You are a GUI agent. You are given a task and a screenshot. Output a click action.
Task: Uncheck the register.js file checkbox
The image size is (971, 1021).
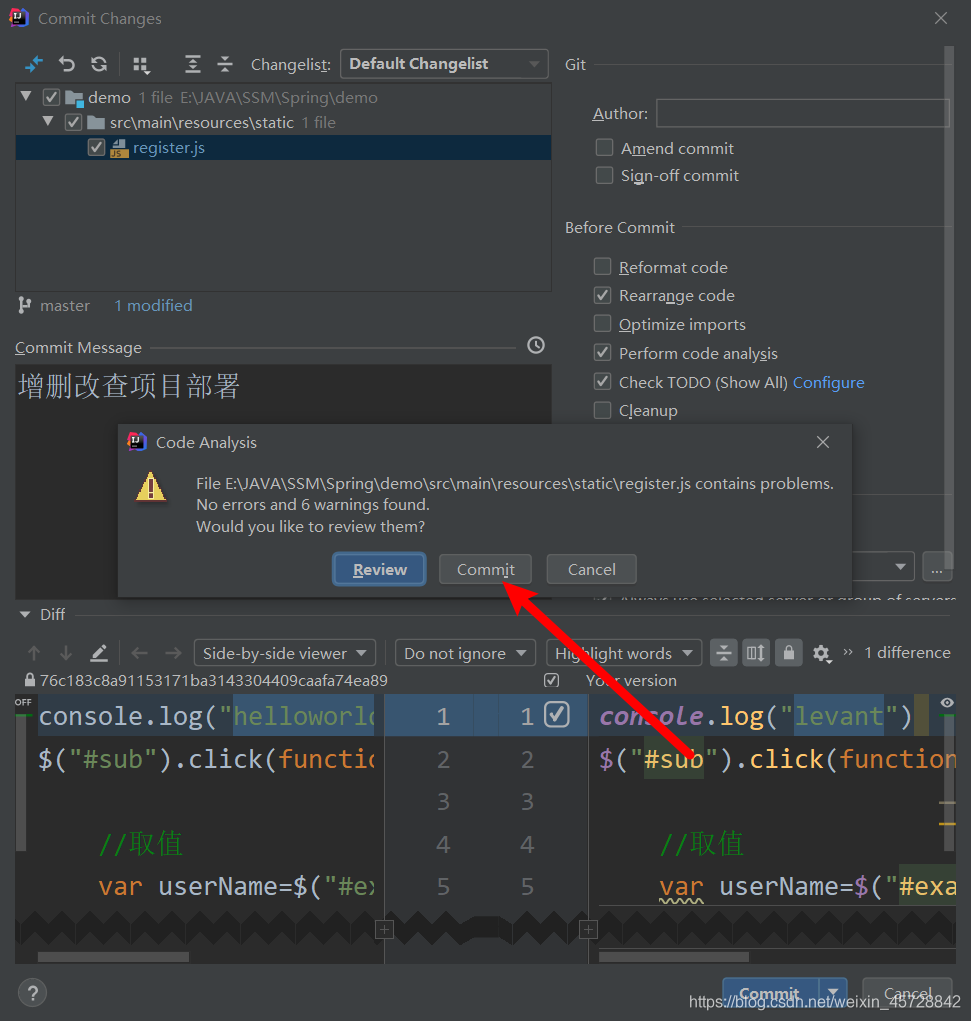[96, 148]
